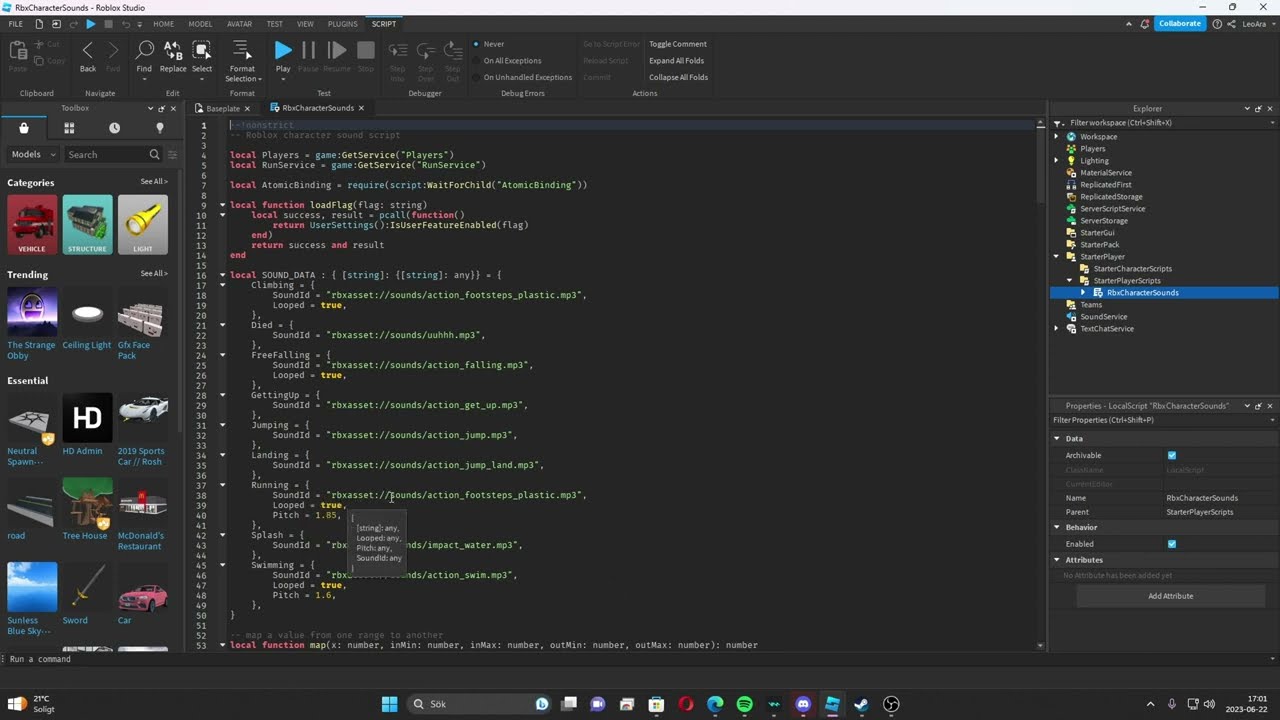
Task: Select the VEHICLE category thumbnail
Action: [32, 224]
